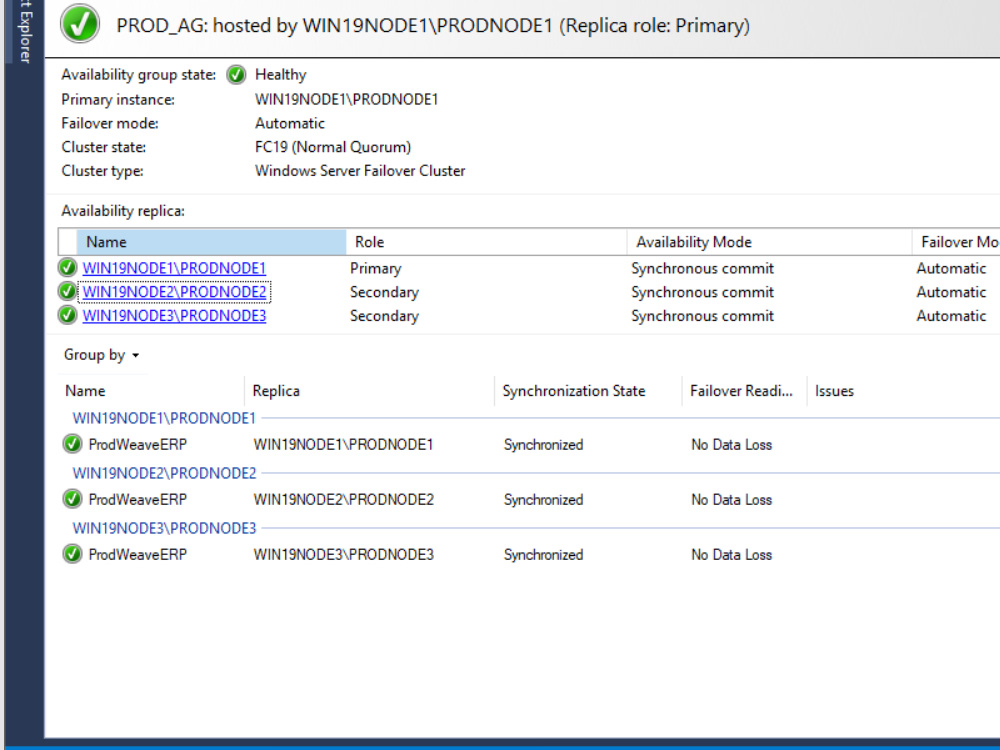The height and width of the screenshot is (750, 1000).
Task: Click the ProdWeaveERP status icon under WIN19NODE3 group
Action: click(73, 554)
